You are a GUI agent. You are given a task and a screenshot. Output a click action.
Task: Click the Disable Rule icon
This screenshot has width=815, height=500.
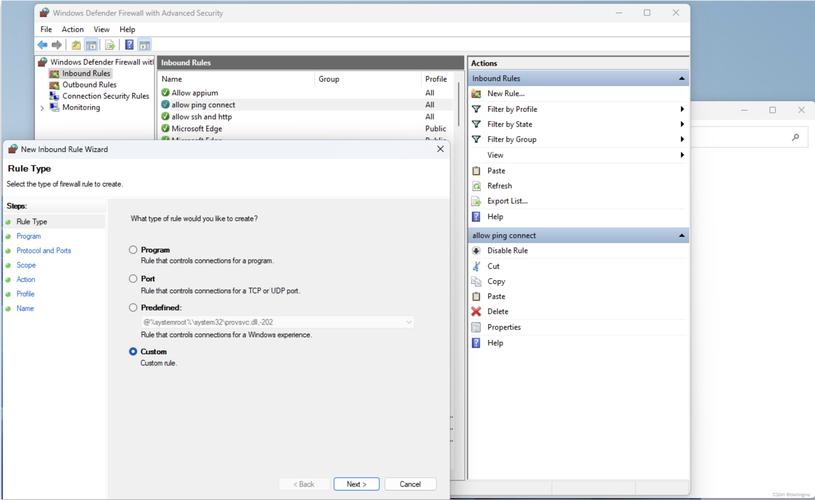[x=476, y=251]
